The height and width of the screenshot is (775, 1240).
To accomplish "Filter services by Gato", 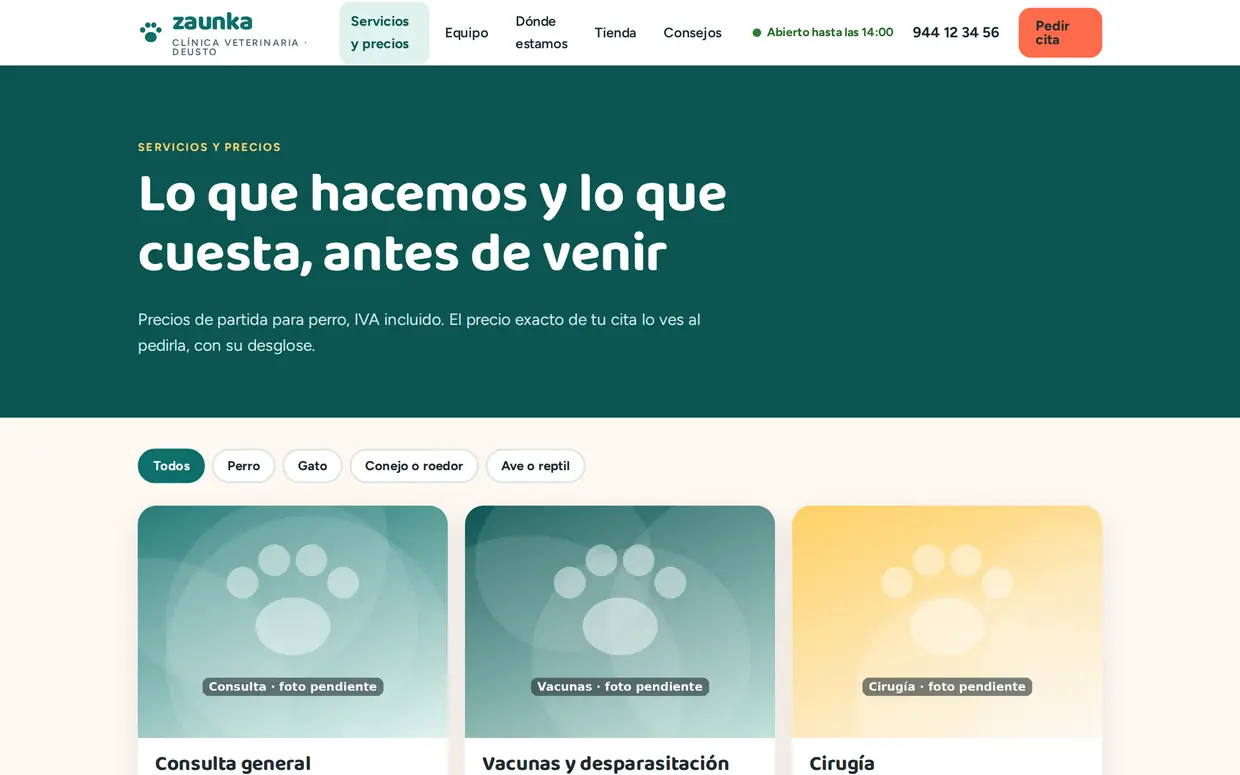I will (312, 466).
